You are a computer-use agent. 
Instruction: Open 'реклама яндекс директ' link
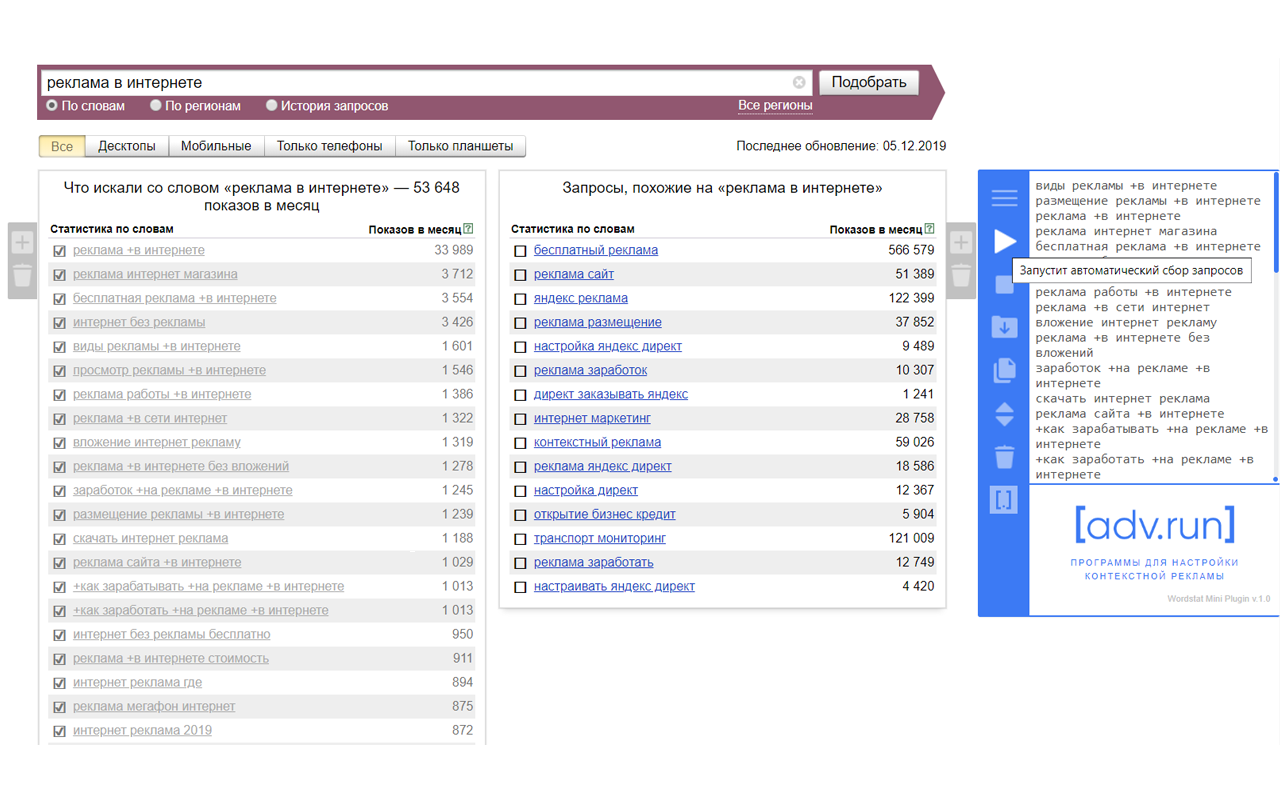click(x=603, y=466)
